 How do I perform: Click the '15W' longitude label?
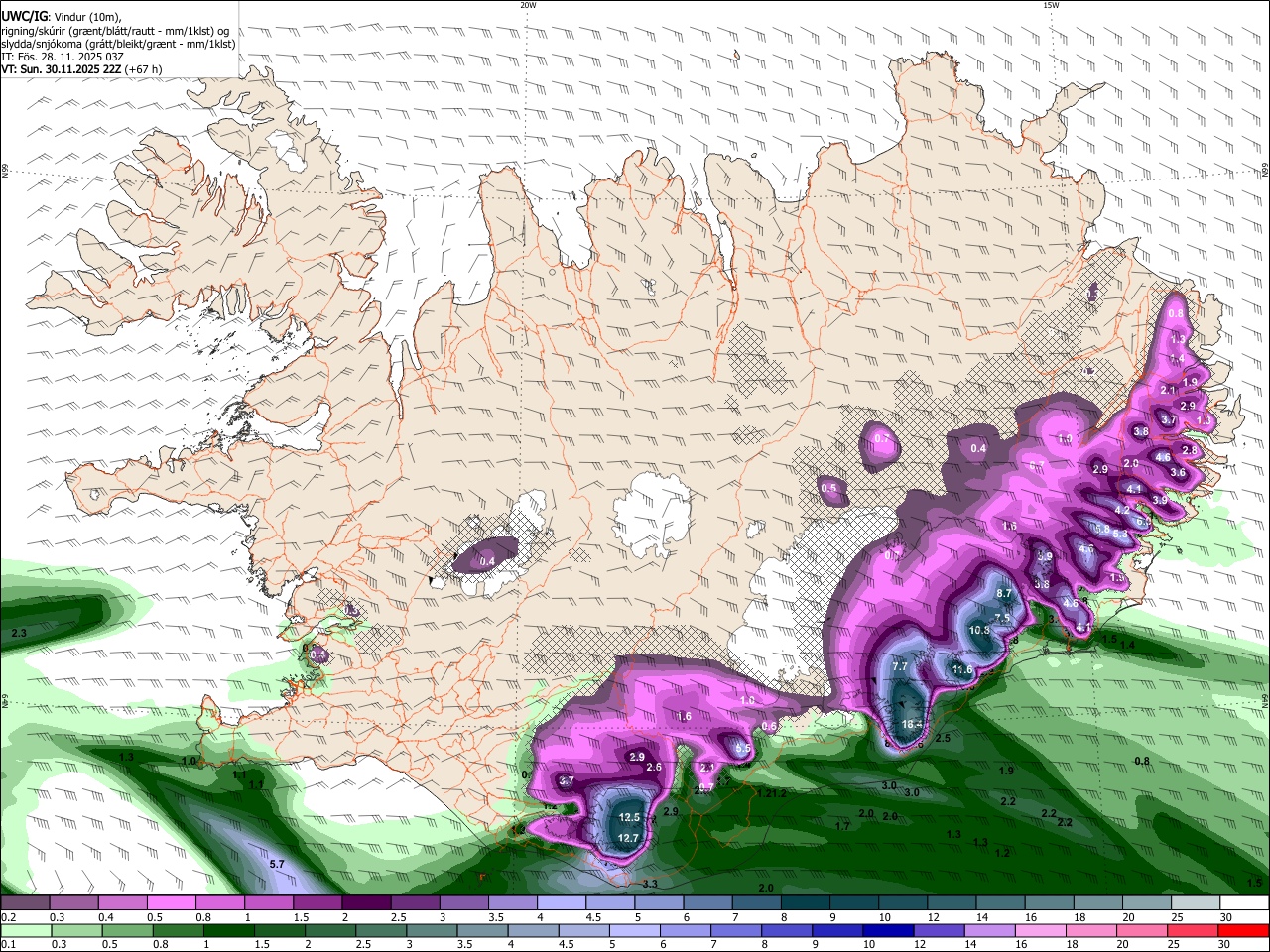click(1051, 5)
